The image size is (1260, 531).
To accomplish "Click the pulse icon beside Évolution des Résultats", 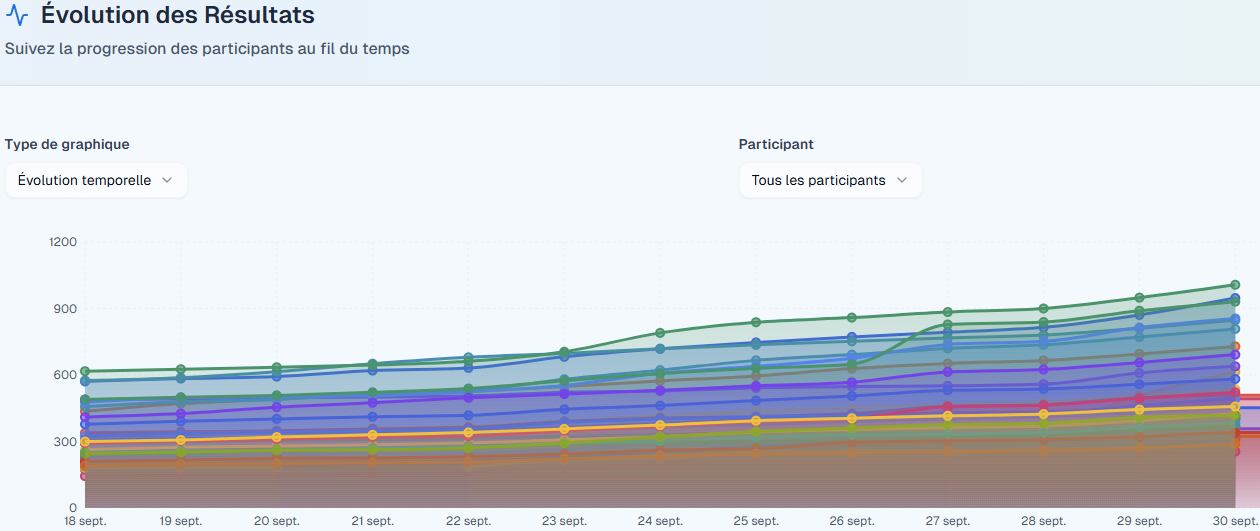I will [17, 17].
